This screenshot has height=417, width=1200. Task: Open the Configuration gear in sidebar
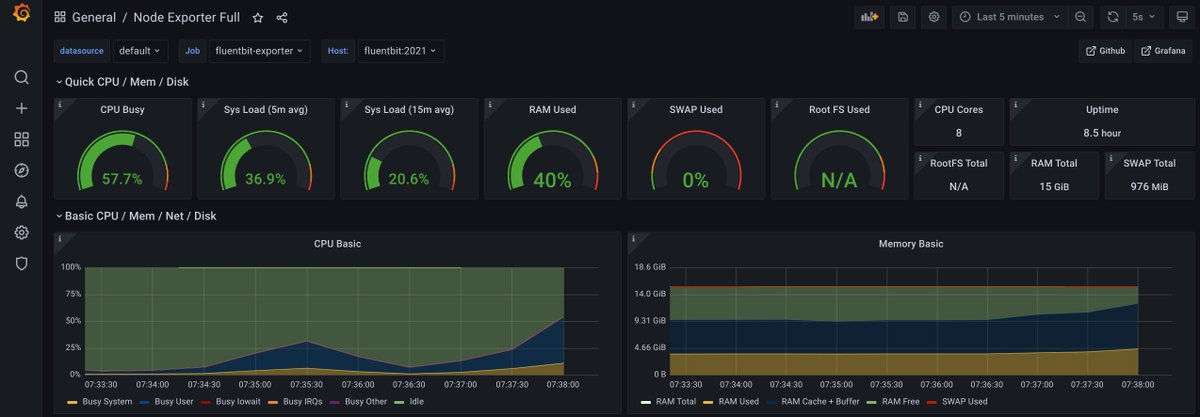pos(21,232)
